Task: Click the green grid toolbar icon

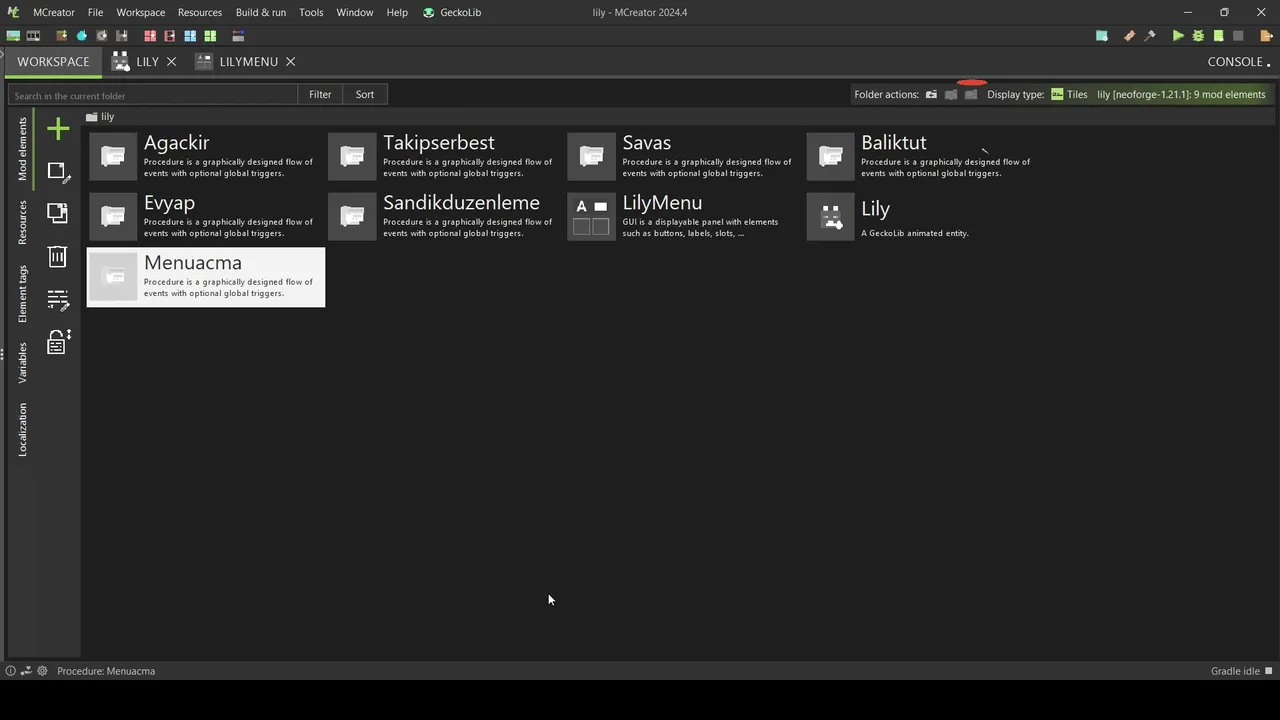Action: (210, 36)
